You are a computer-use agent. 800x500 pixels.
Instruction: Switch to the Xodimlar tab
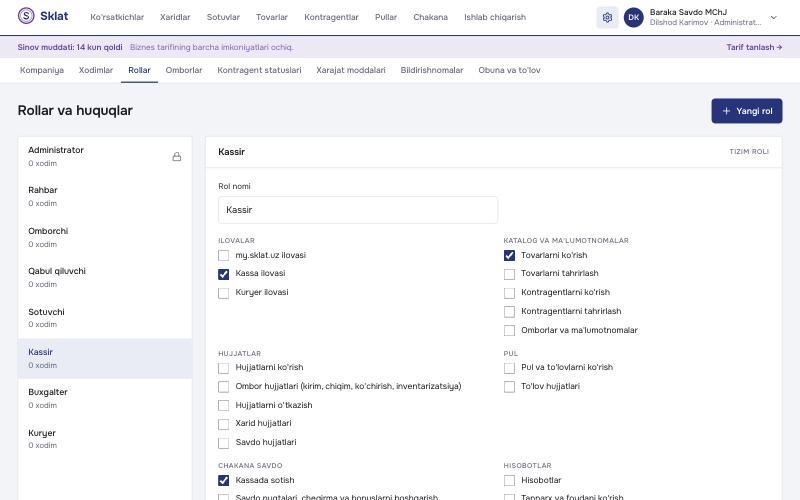point(96,70)
